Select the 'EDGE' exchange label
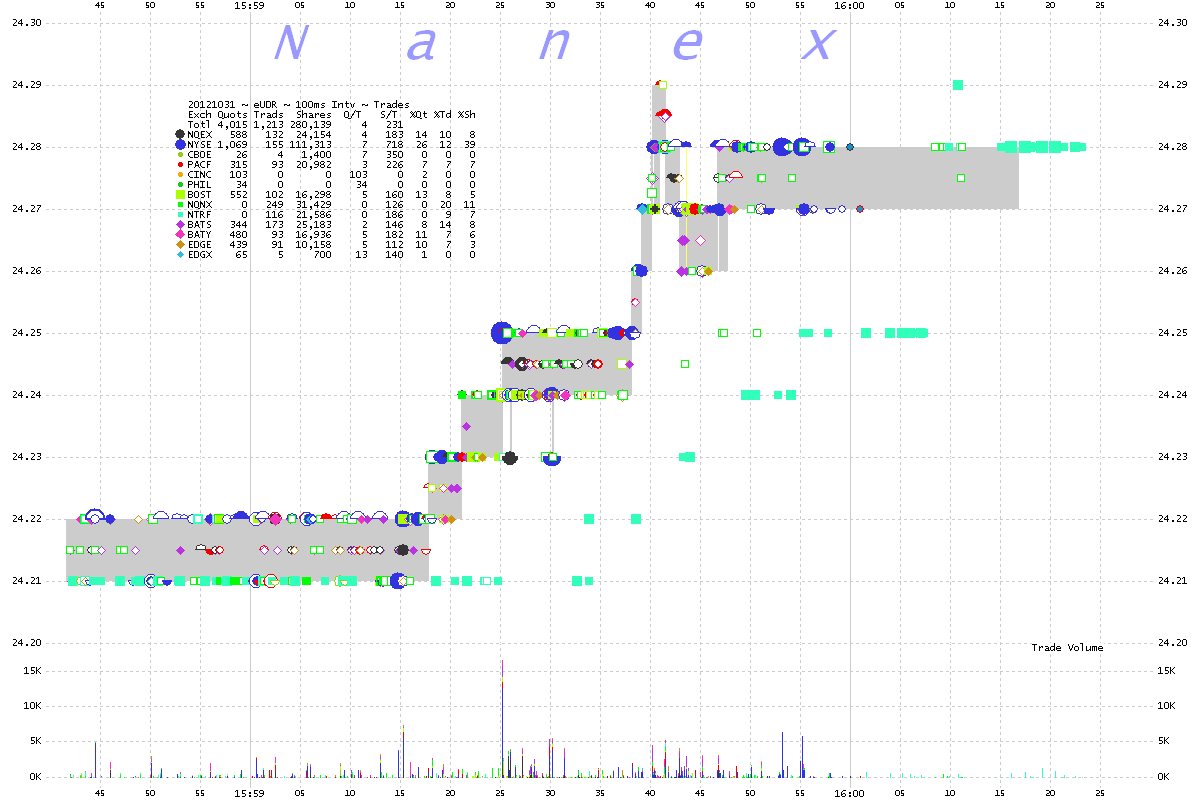1200x800 pixels. (200, 244)
